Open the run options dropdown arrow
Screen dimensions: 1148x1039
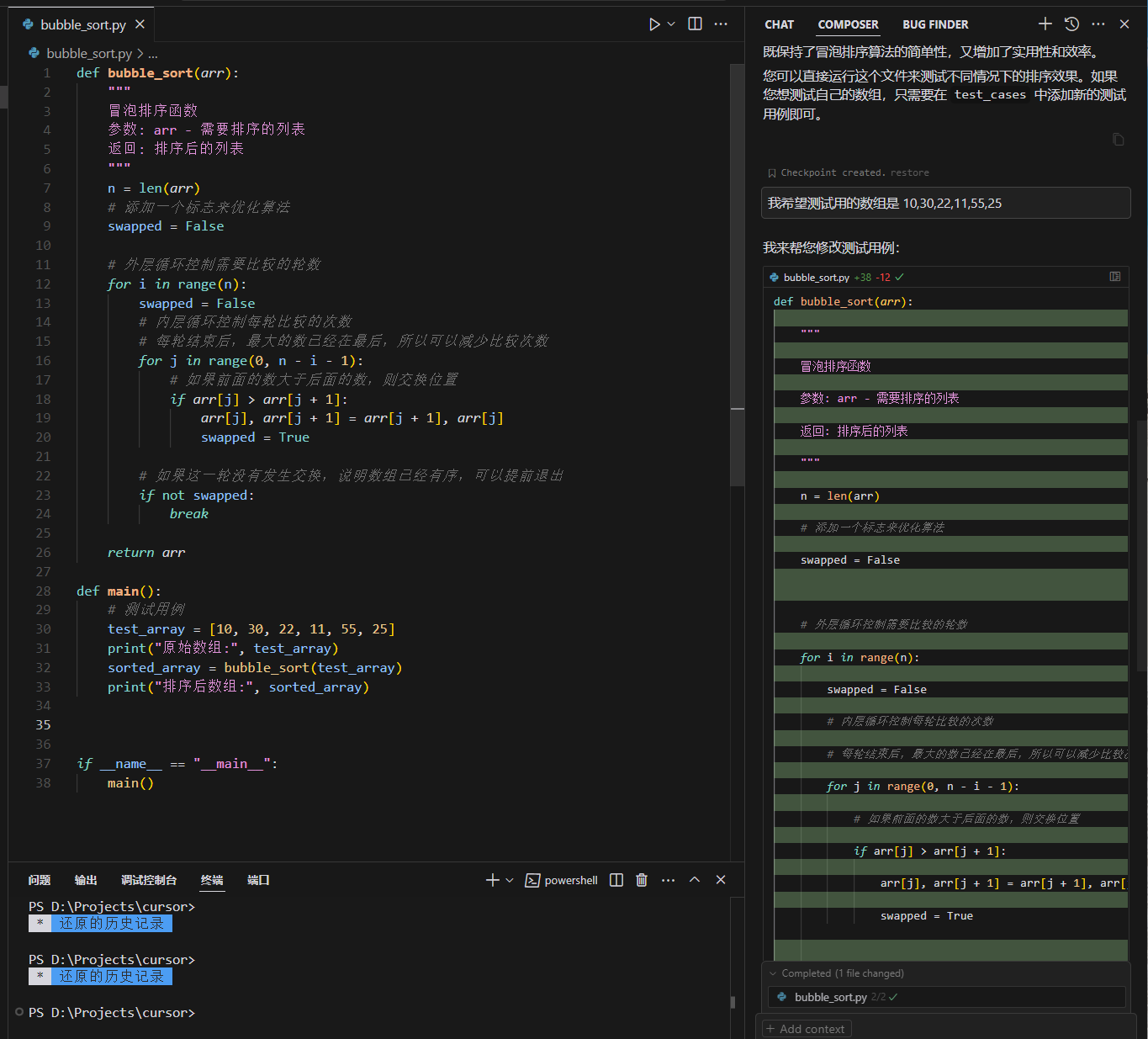671,24
